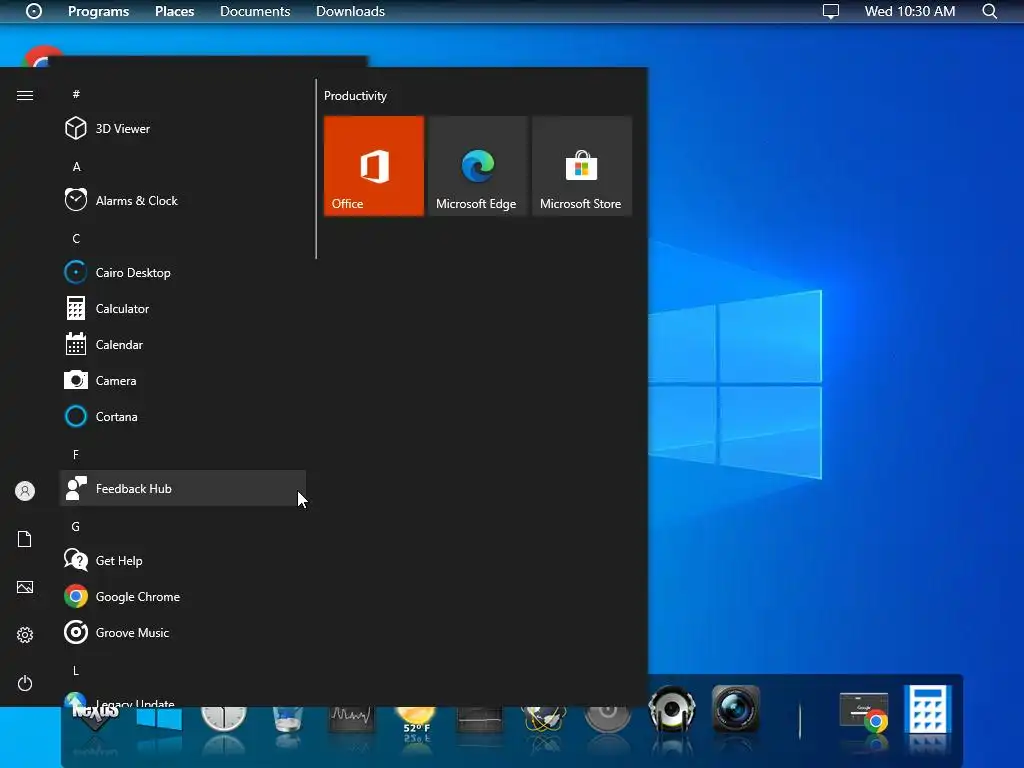This screenshot has width=1024, height=768.
Task: Open the Microsoft Store tile
Action: [582, 166]
